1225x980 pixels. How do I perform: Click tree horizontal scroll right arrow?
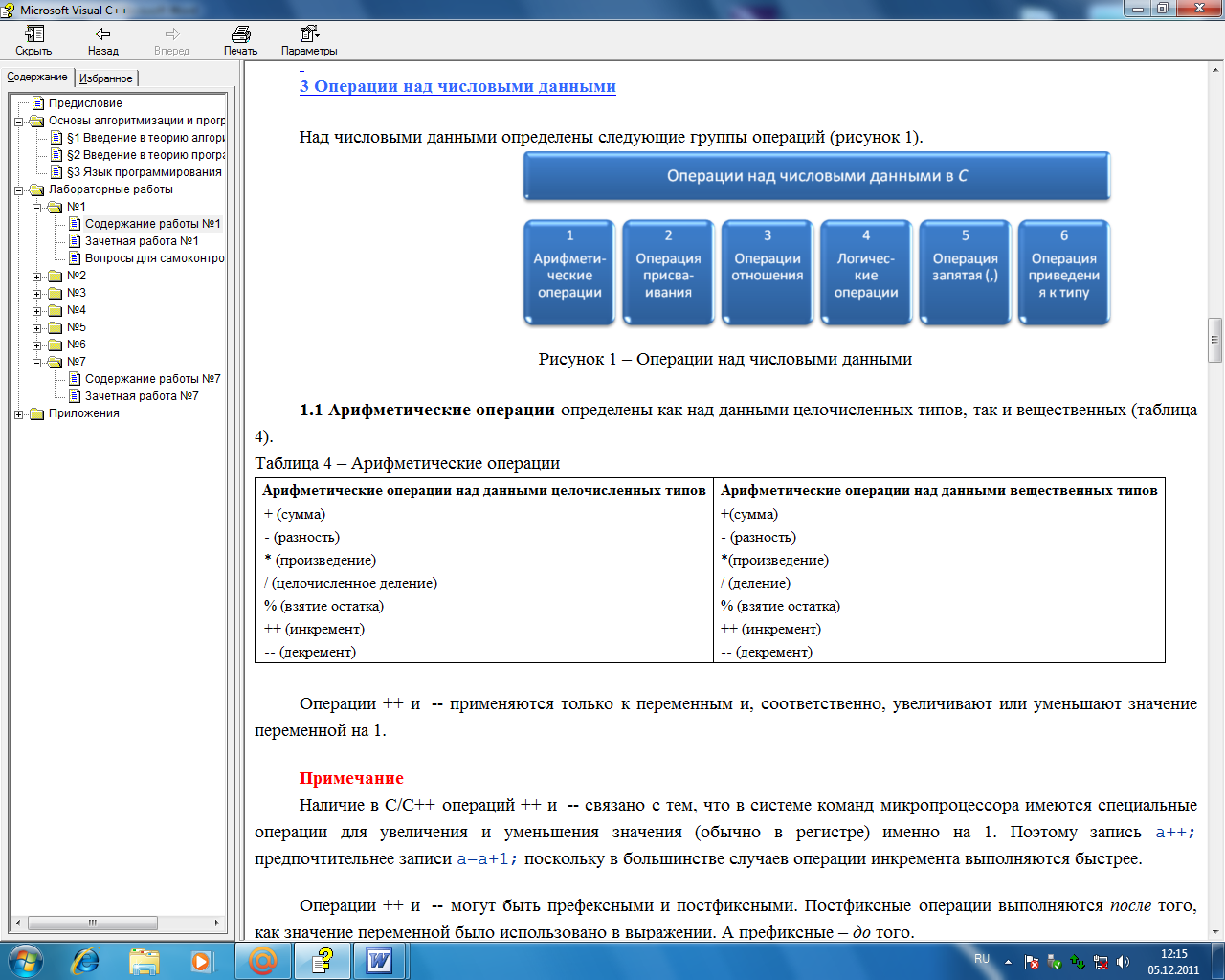(x=217, y=923)
